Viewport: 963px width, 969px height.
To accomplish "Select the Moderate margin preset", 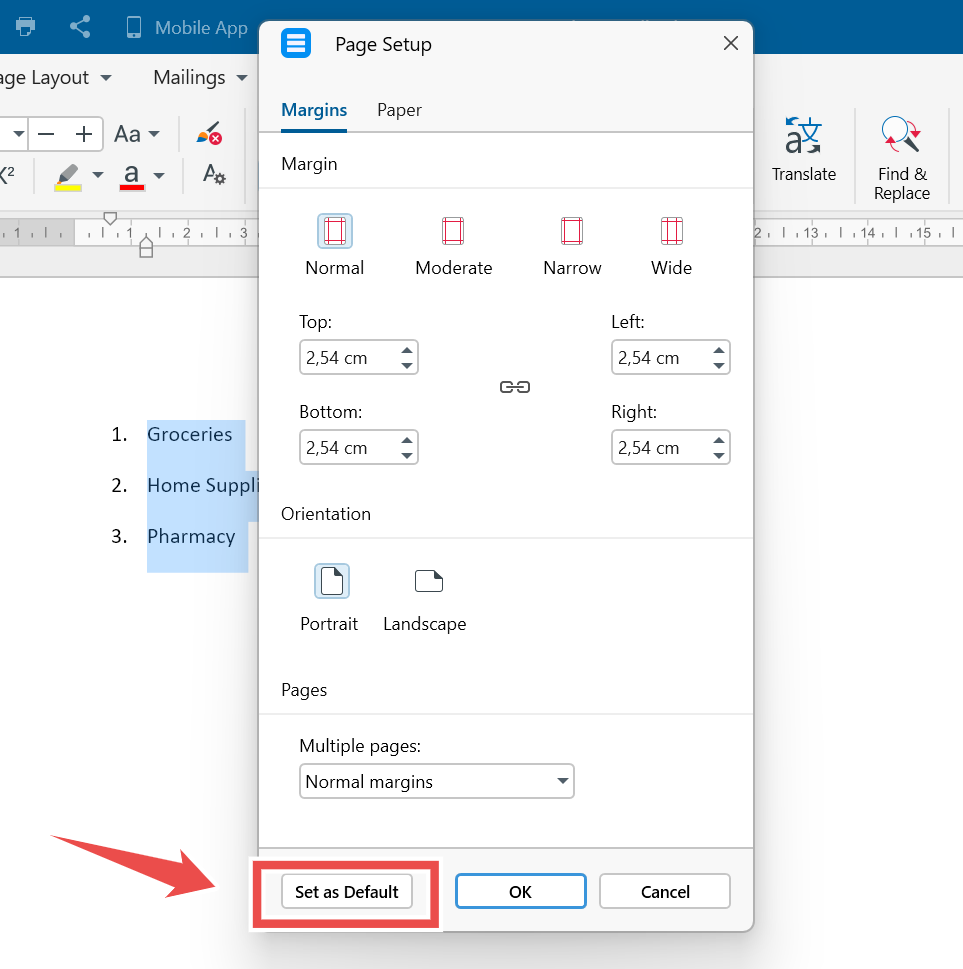I will point(454,245).
